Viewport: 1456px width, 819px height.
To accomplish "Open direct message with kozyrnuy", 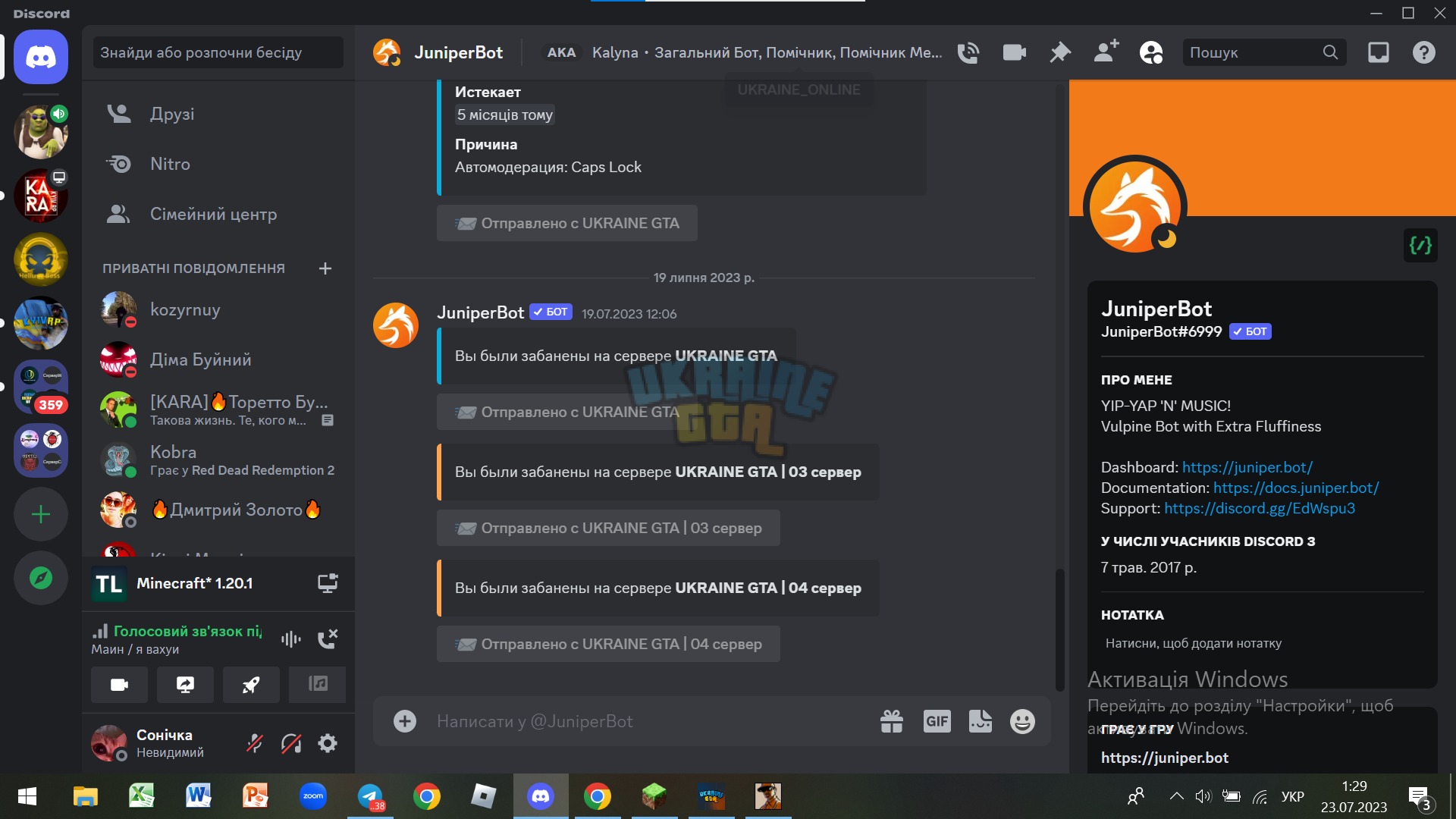I will click(218, 309).
